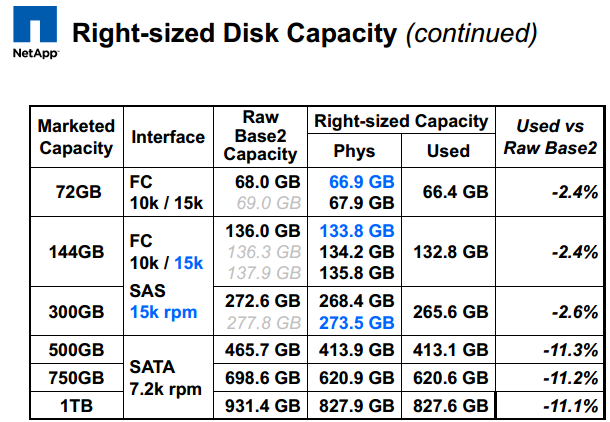Click the "Right-sized Disk Capacity" slide title
The height and width of the screenshot is (422, 610).
click(x=235, y=33)
